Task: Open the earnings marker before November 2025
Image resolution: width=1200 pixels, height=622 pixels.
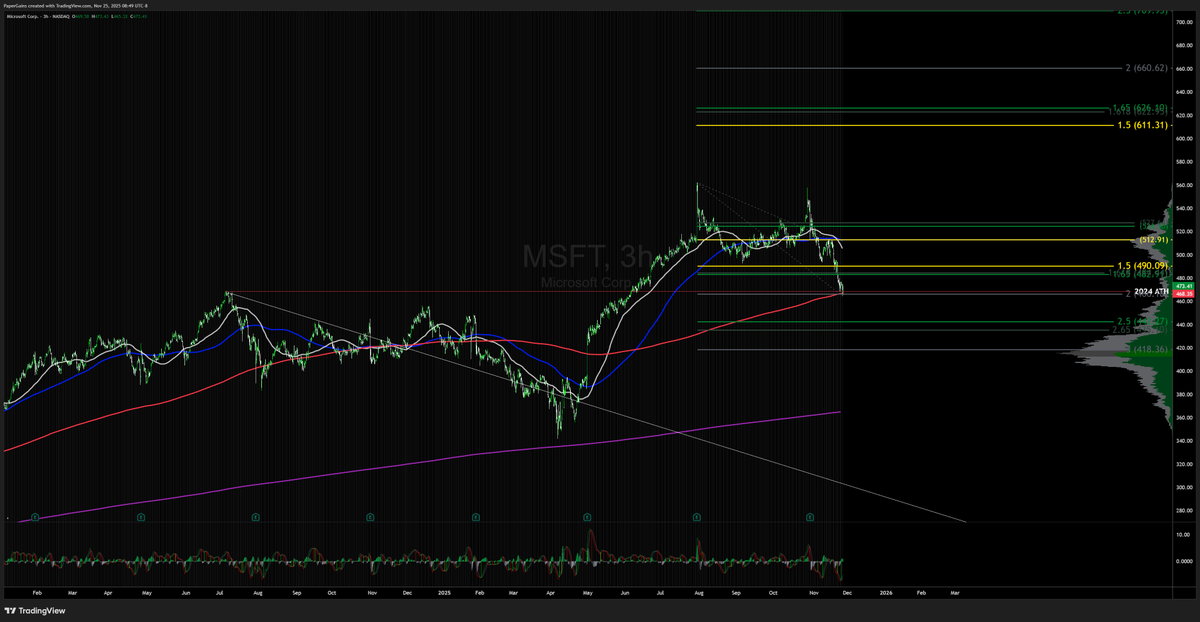Action: pyautogui.click(x=811, y=517)
